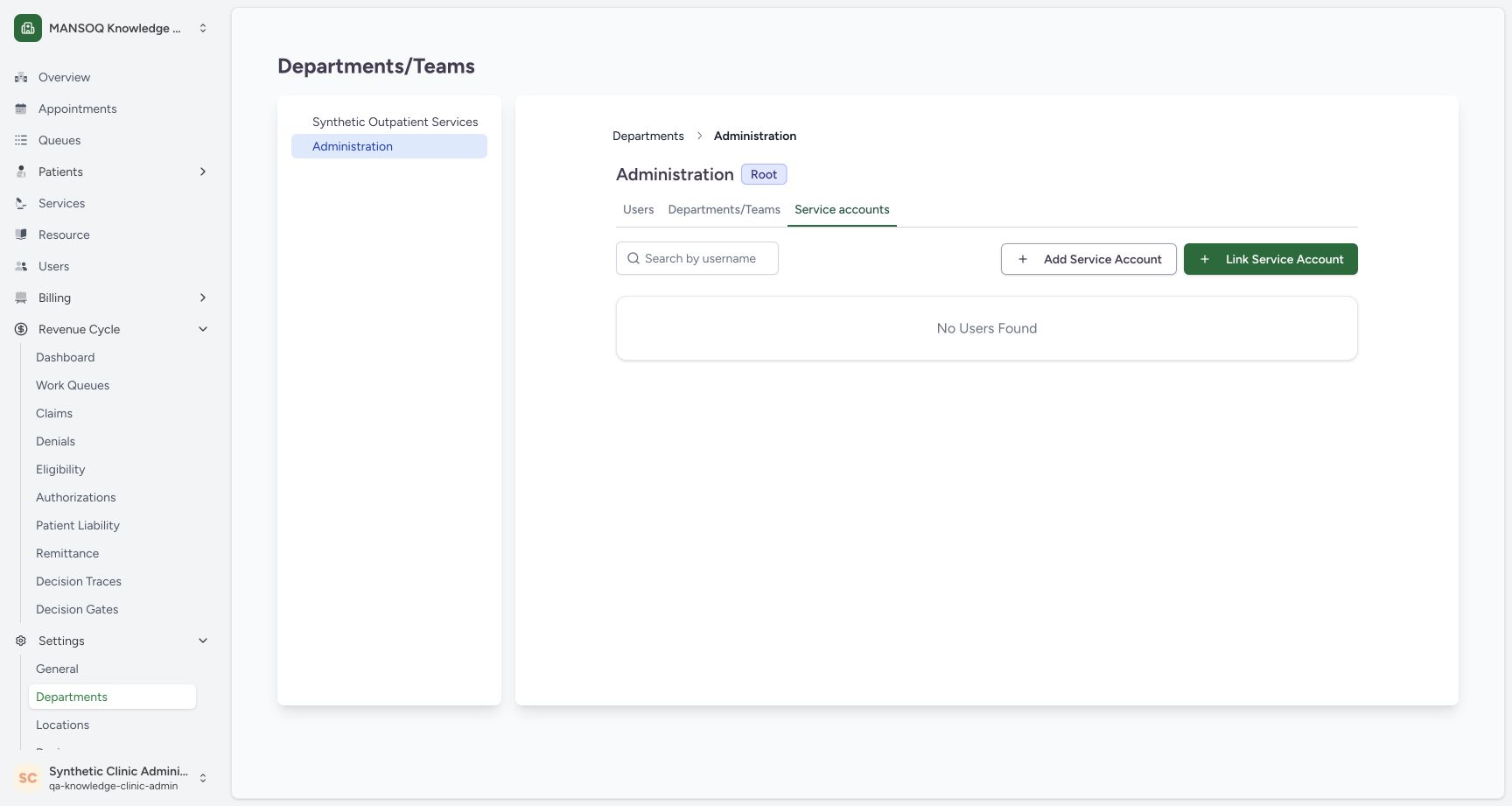This screenshot has height=806, width=1512.
Task: Expand the Patients submenu chevron
Action: (x=203, y=172)
